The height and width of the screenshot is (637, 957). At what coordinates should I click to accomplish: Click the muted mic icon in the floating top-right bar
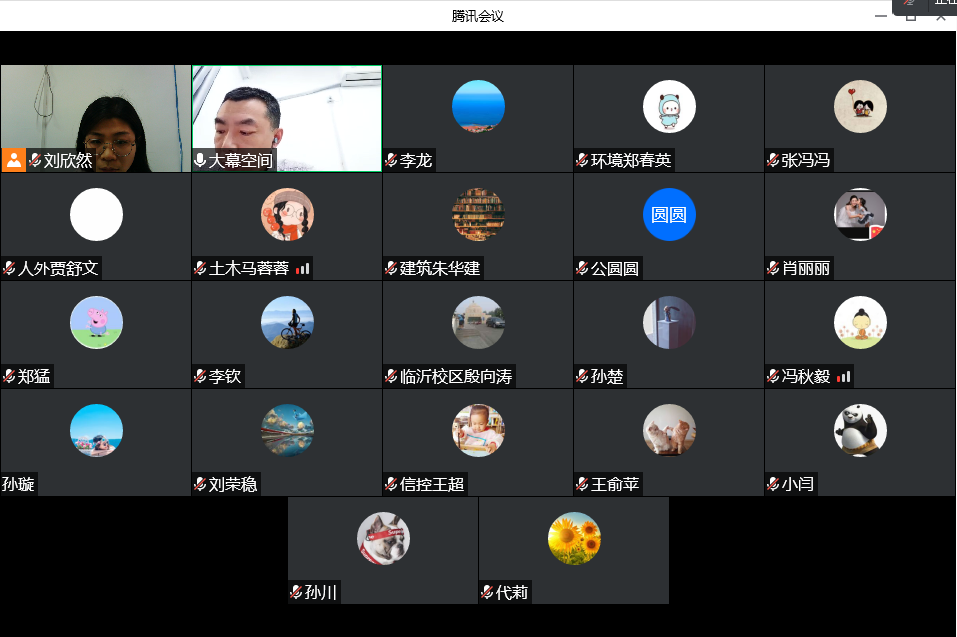[910, 4]
